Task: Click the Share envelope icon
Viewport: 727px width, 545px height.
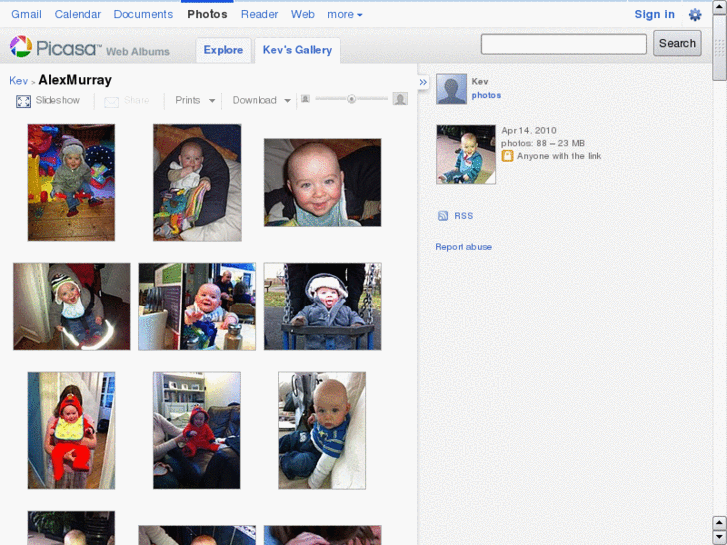Action: [111, 102]
